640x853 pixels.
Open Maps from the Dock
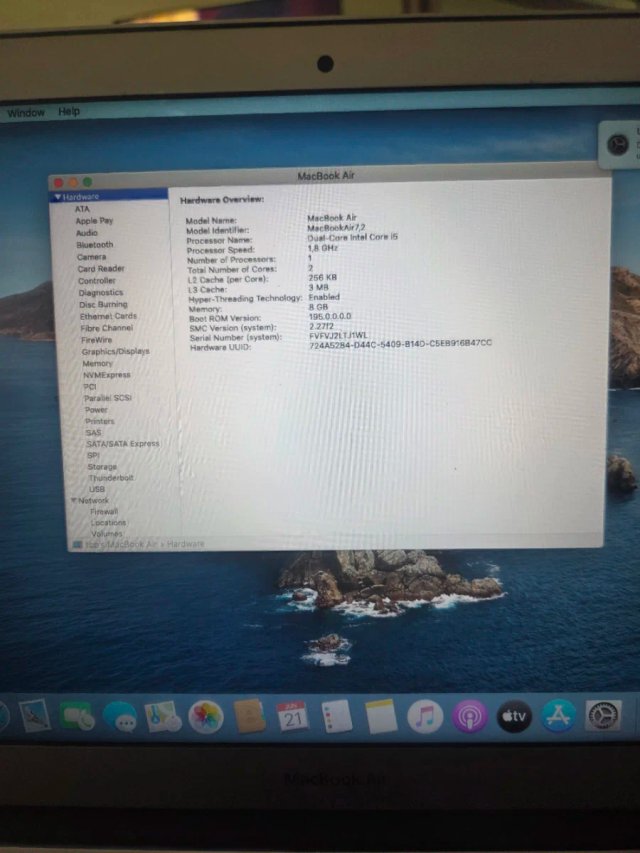click(163, 716)
